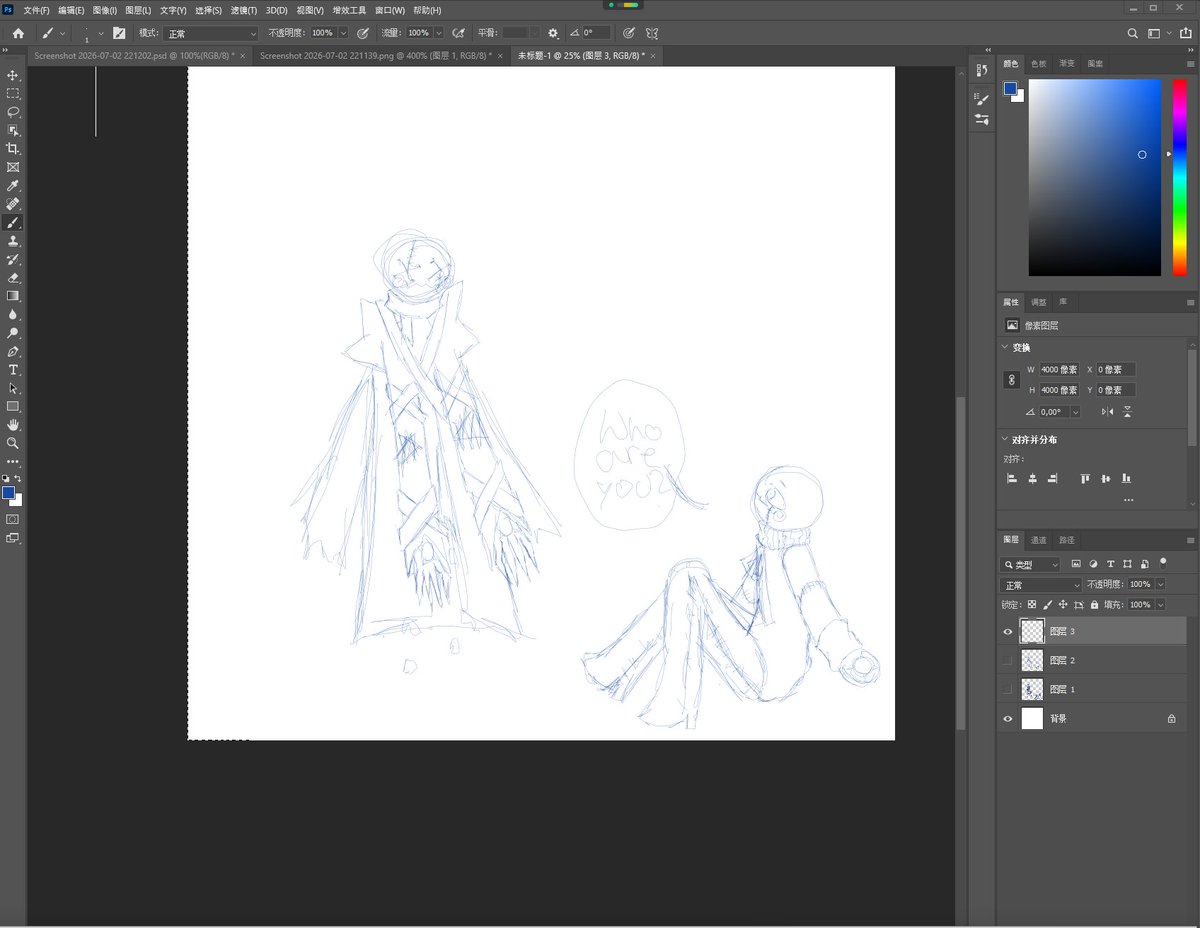Select the History Brush tool
This screenshot has height=928, width=1200.
click(x=13, y=259)
